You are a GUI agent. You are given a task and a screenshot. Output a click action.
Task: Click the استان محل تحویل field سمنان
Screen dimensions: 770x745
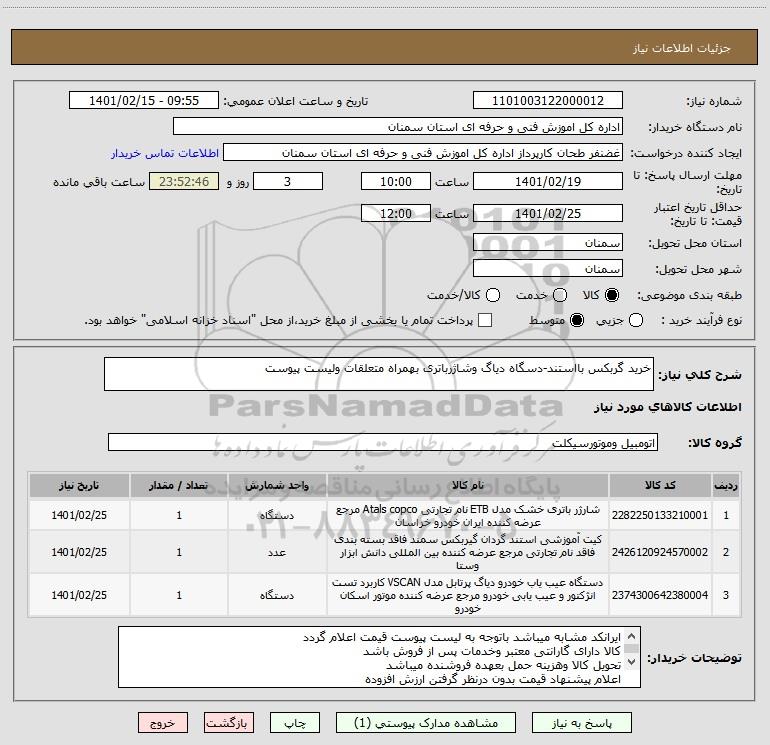tap(548, 243)
